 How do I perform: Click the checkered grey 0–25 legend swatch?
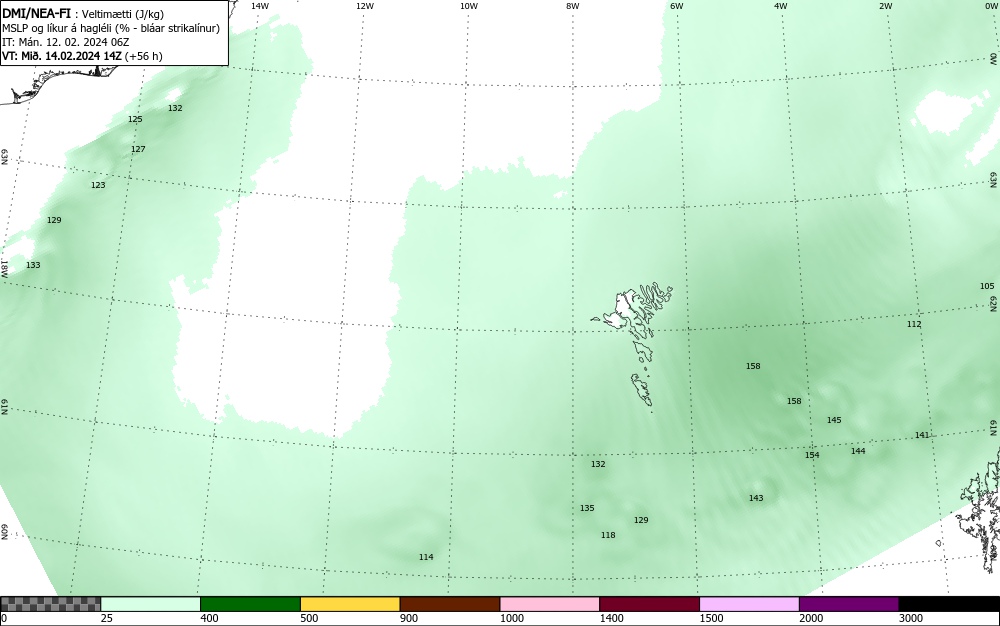tap(50, 604)
